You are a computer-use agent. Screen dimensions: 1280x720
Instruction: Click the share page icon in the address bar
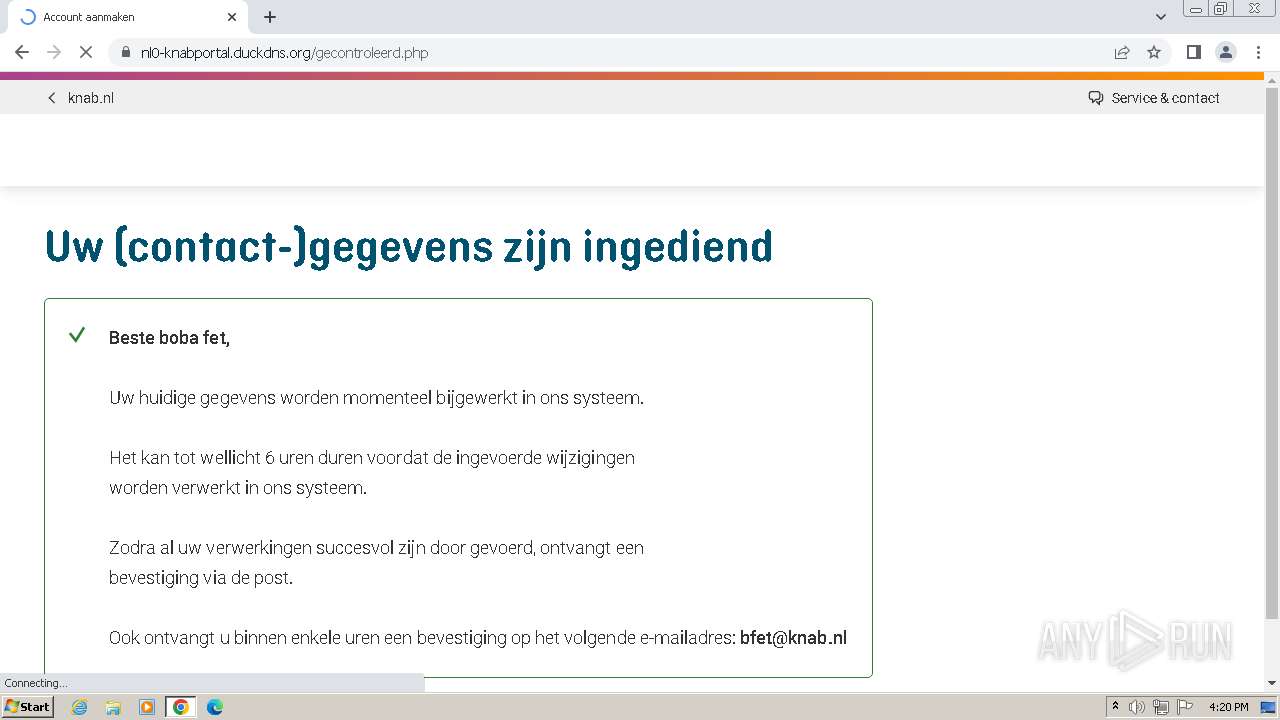coord(1122,52)
